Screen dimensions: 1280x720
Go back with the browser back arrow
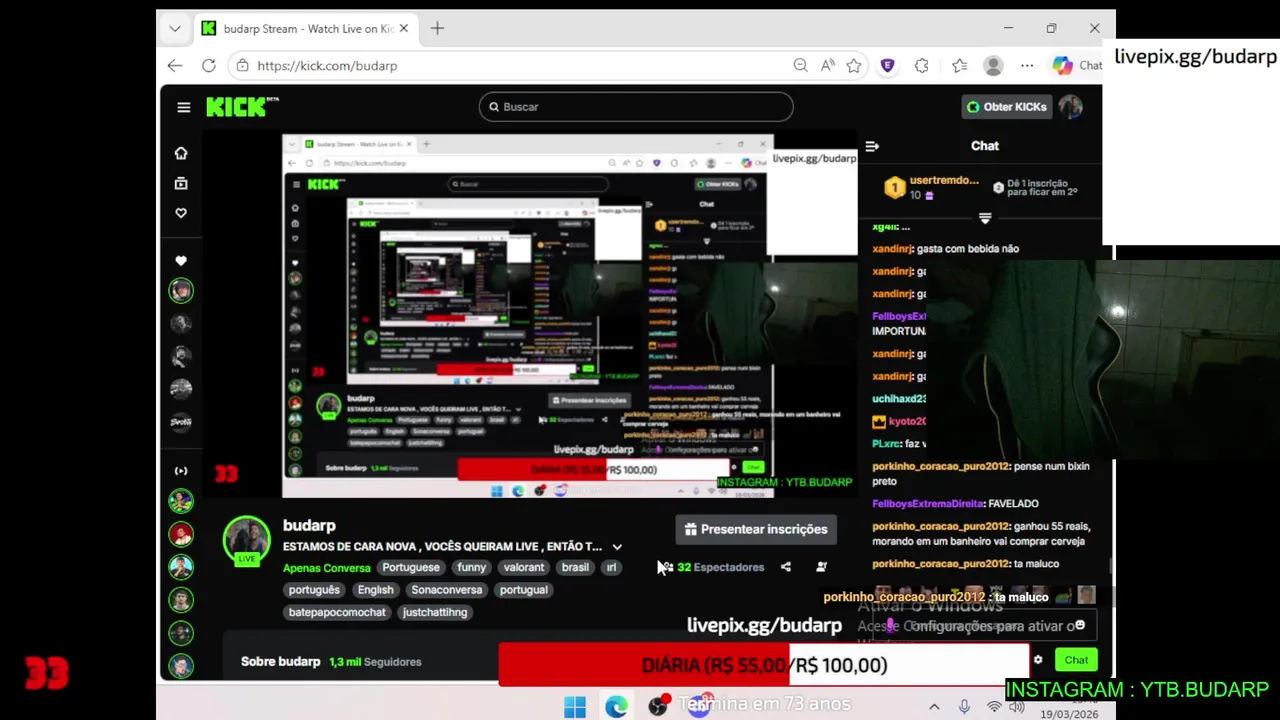175,66
